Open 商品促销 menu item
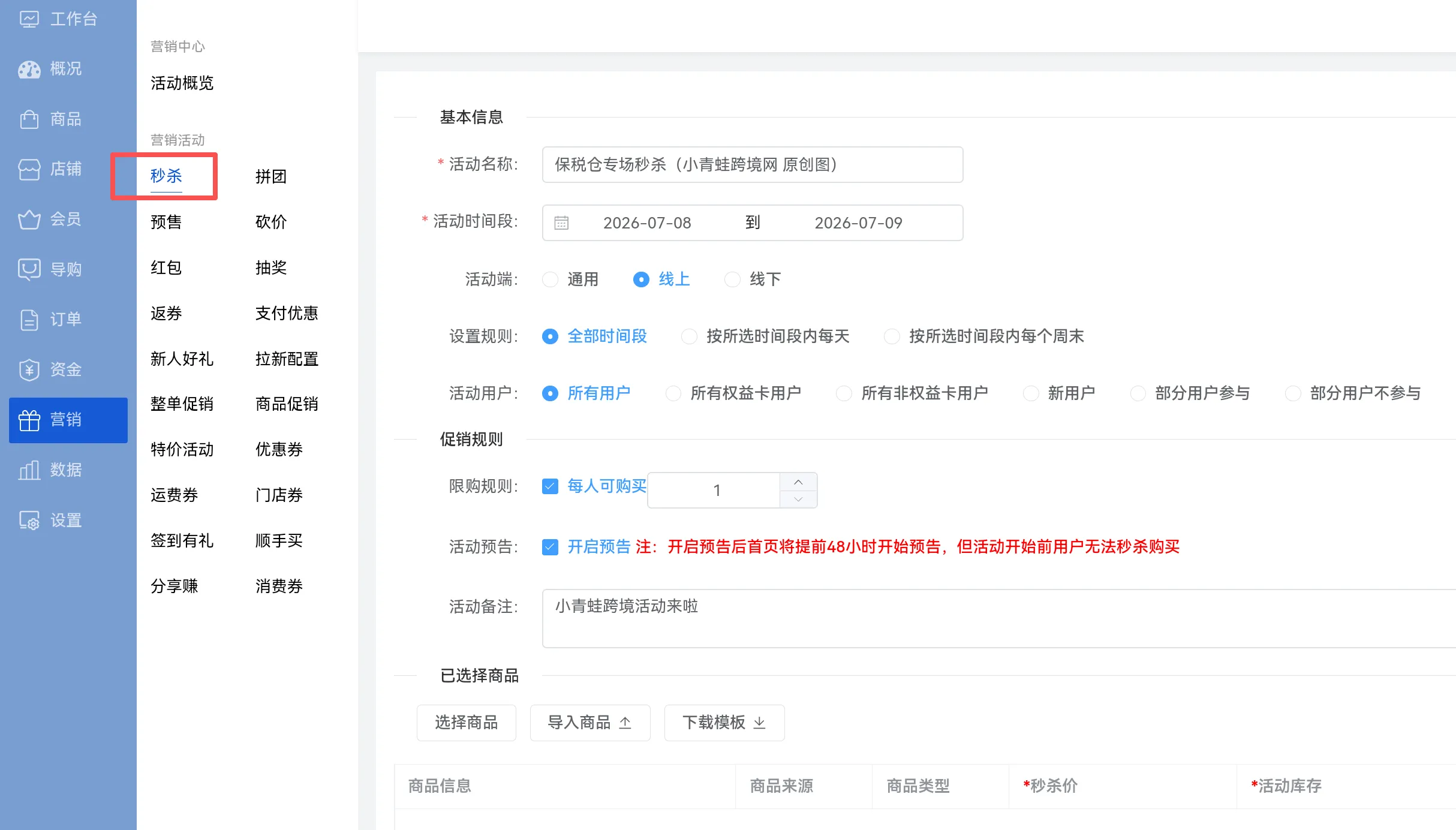The width and height of the screenshot is (1456, 830). point(287,404)
